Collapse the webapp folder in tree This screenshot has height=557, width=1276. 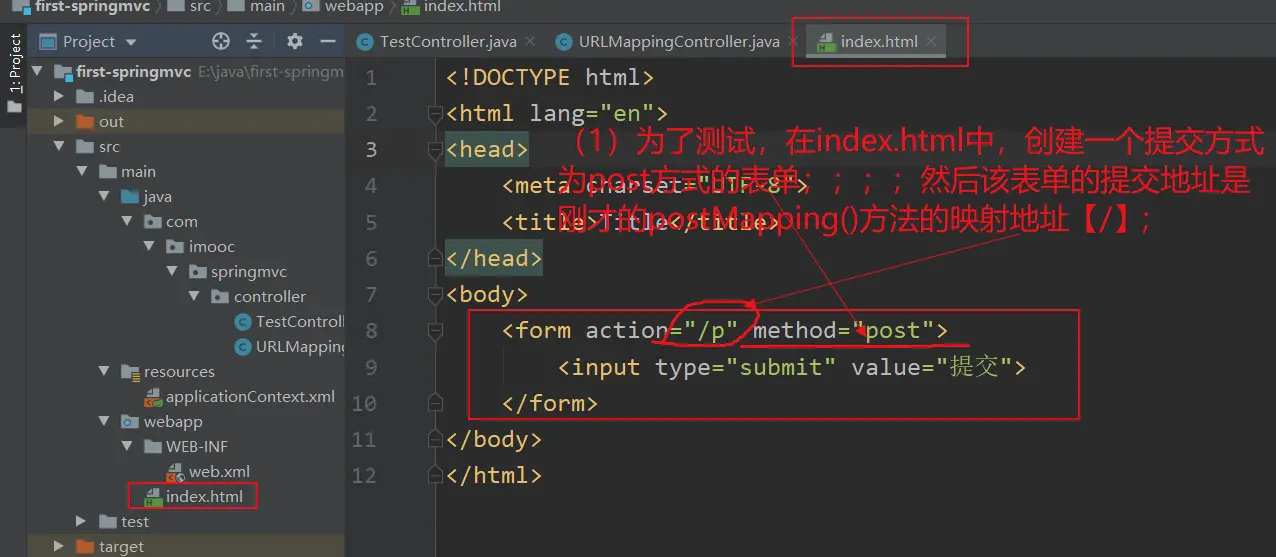click(105, 421)
